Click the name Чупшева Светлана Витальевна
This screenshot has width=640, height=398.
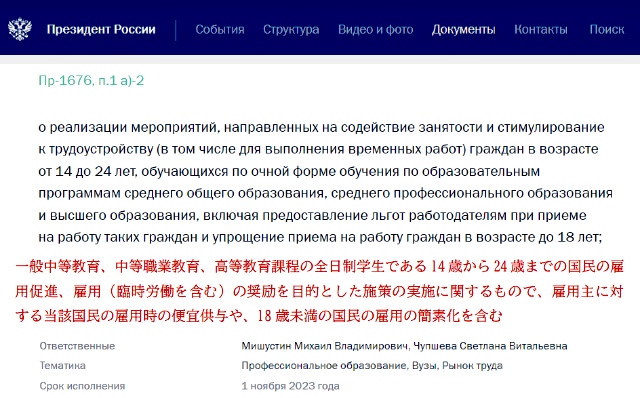[490, 346]
